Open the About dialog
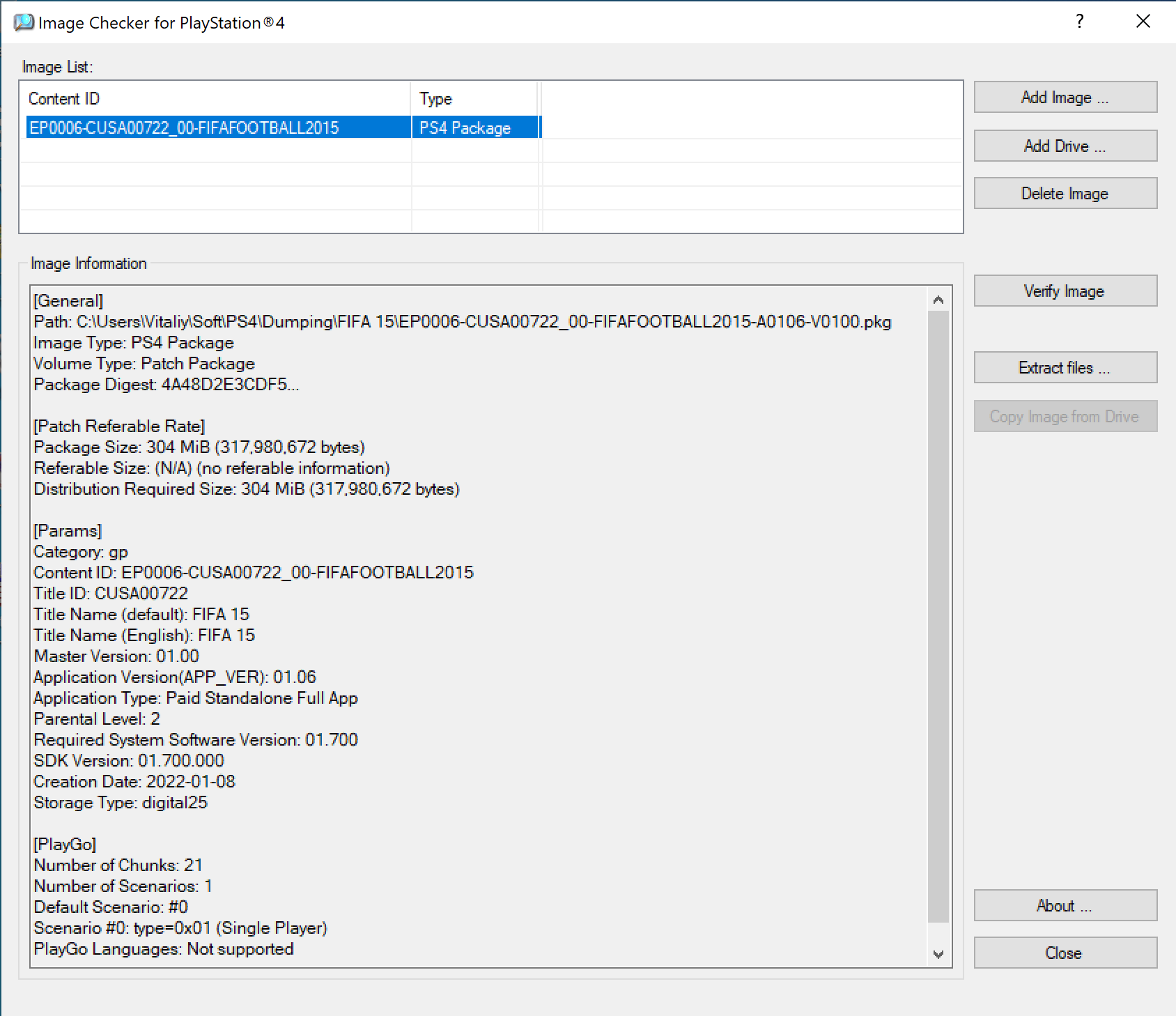 [x=1065, y=906]
